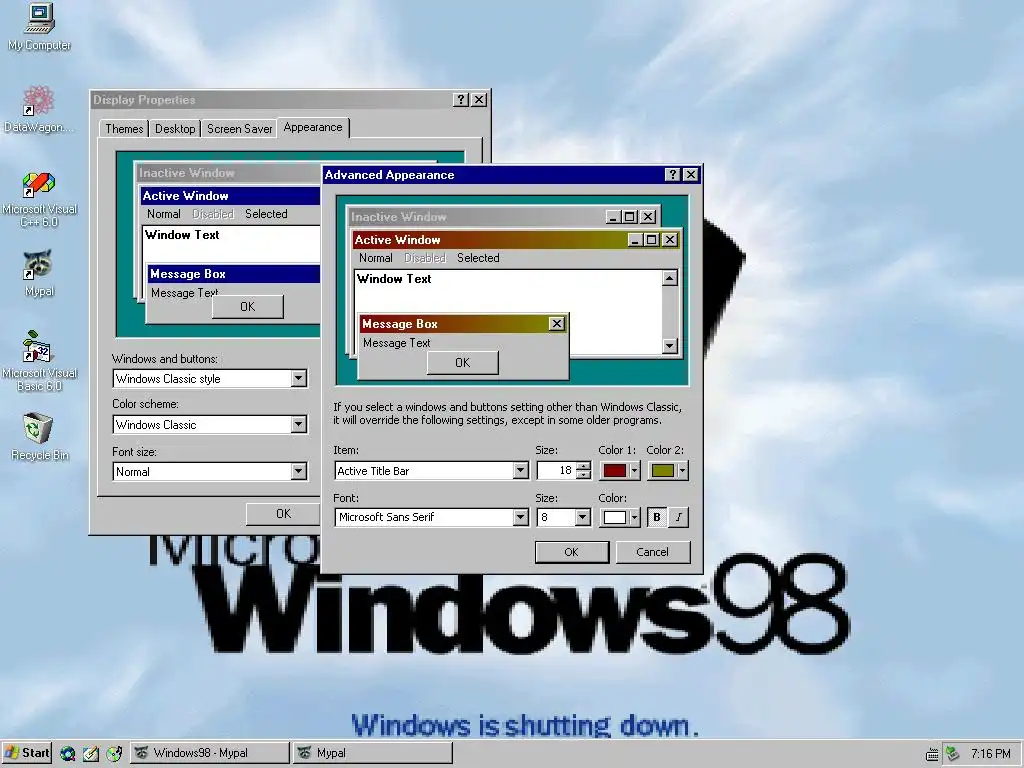Switch to the Screen Saver tab
1024x768 pixels.
point(239,129)
